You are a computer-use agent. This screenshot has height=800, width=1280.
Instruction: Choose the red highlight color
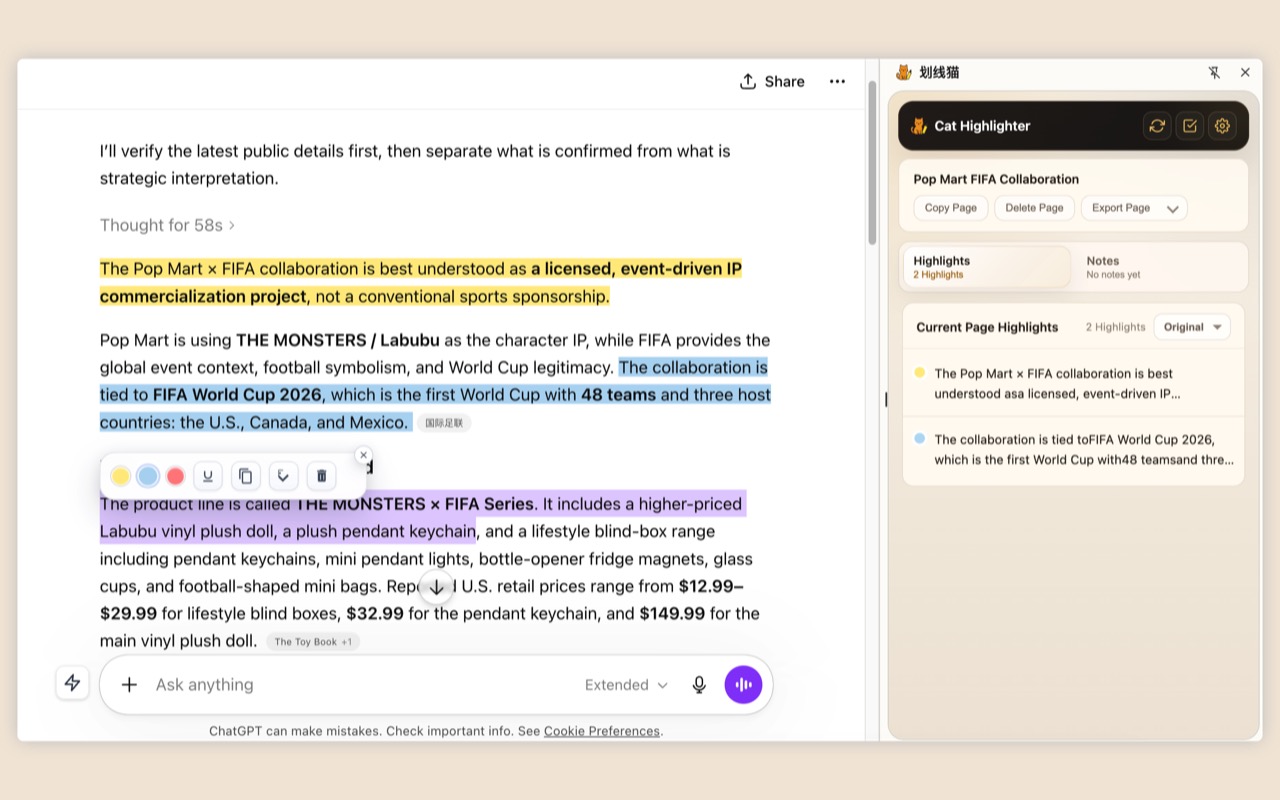point(176,476)
